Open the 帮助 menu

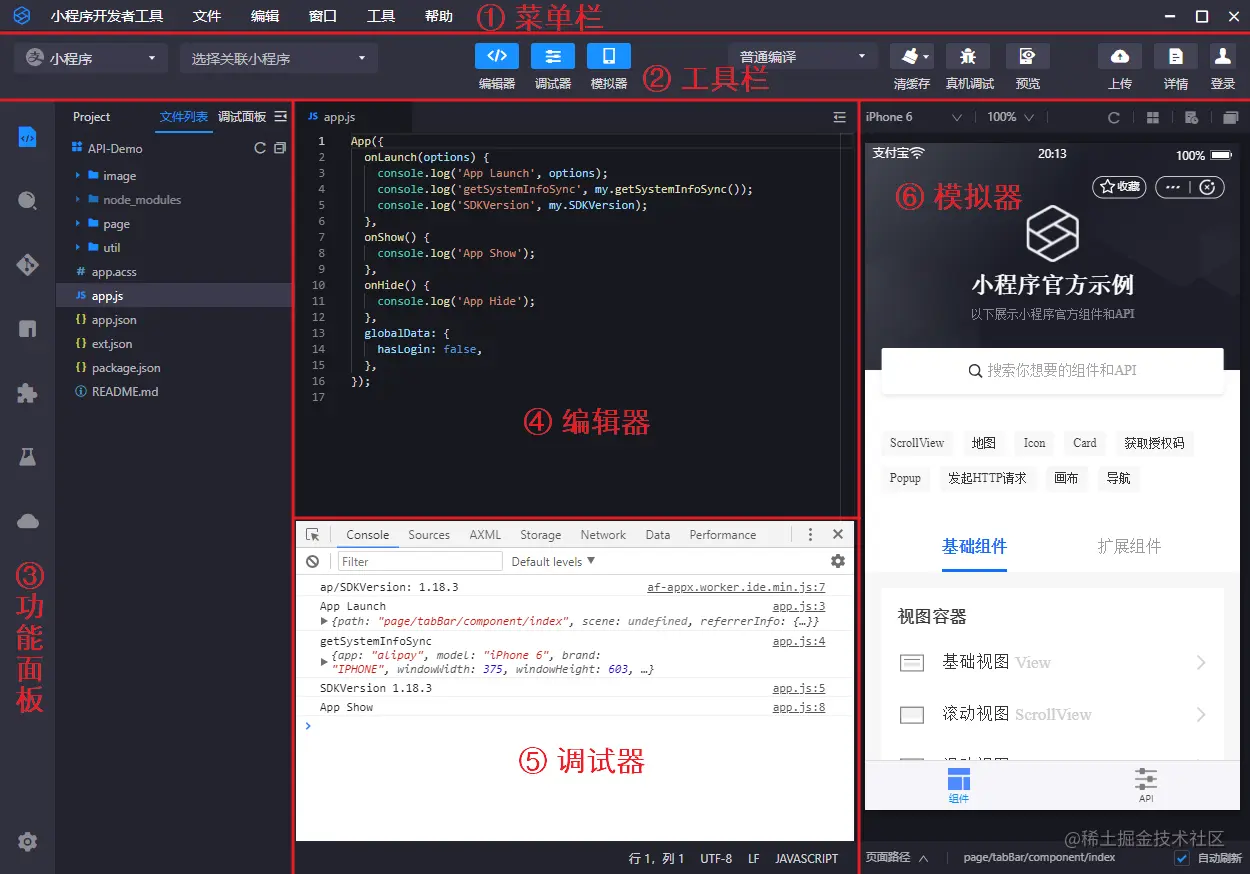[439, 16]
